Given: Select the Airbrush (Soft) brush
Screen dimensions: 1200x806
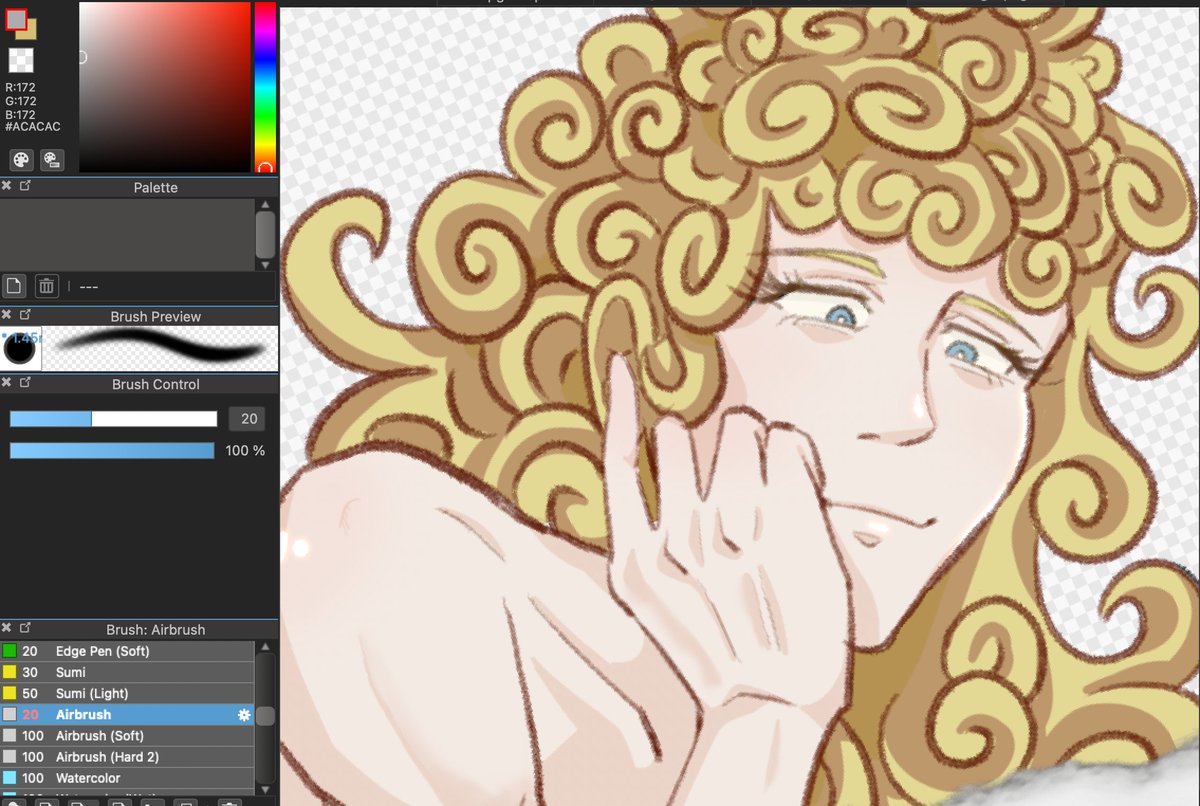Looking at the screenshot, I should [x=127, y=736].
